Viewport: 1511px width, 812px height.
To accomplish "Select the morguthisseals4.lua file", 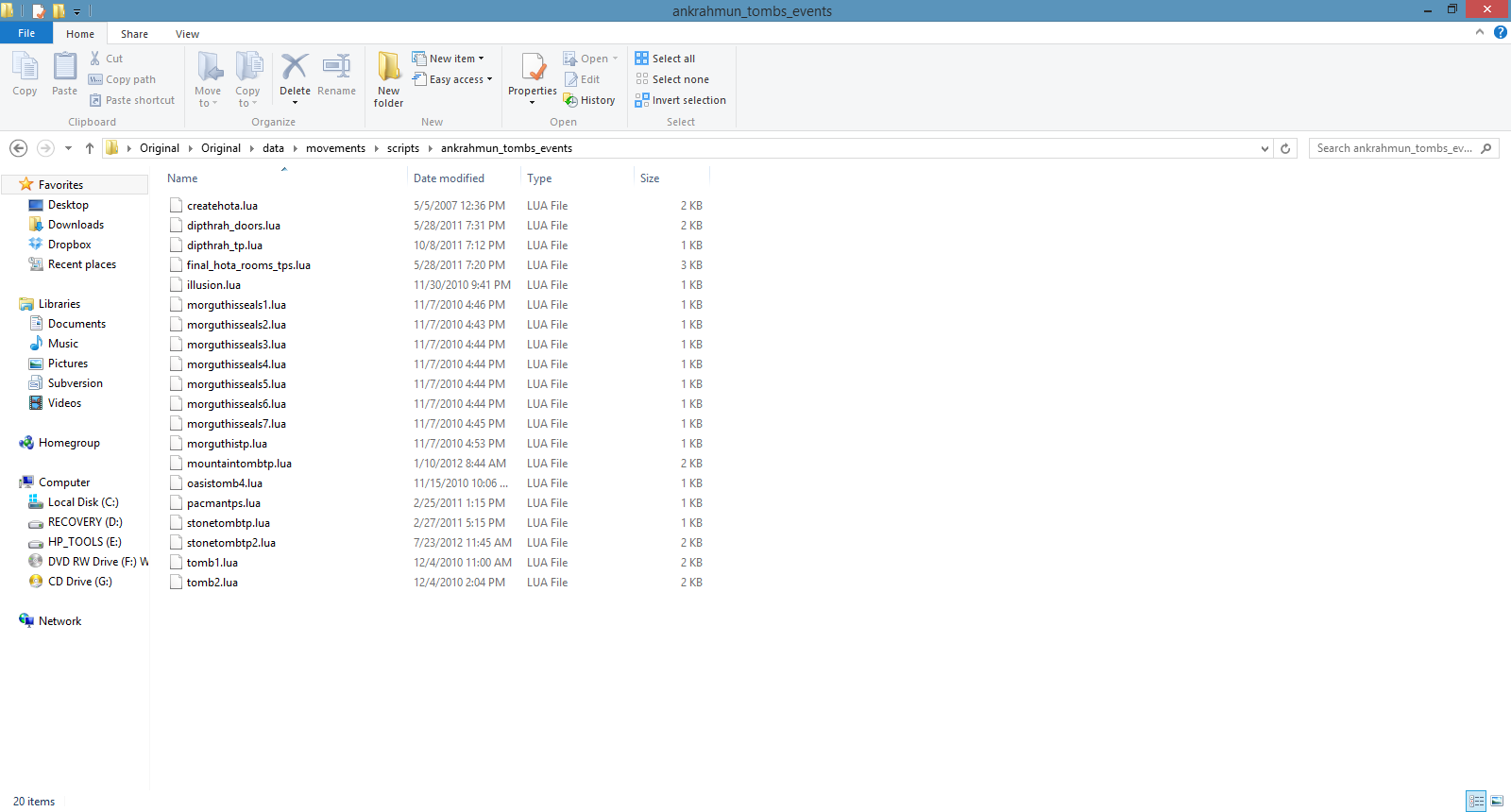I will click(x=236, y=364).
